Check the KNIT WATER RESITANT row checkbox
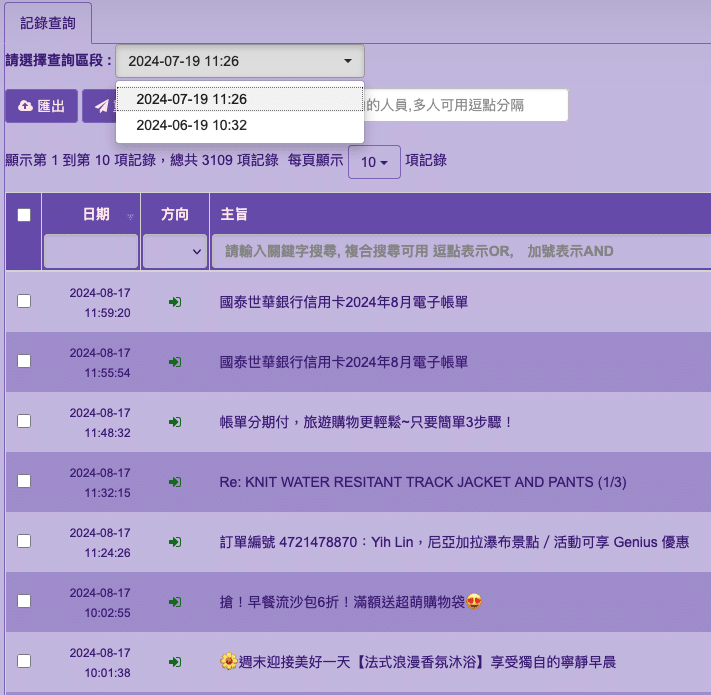Screen dimensions: 711x695 pos(24,481)
